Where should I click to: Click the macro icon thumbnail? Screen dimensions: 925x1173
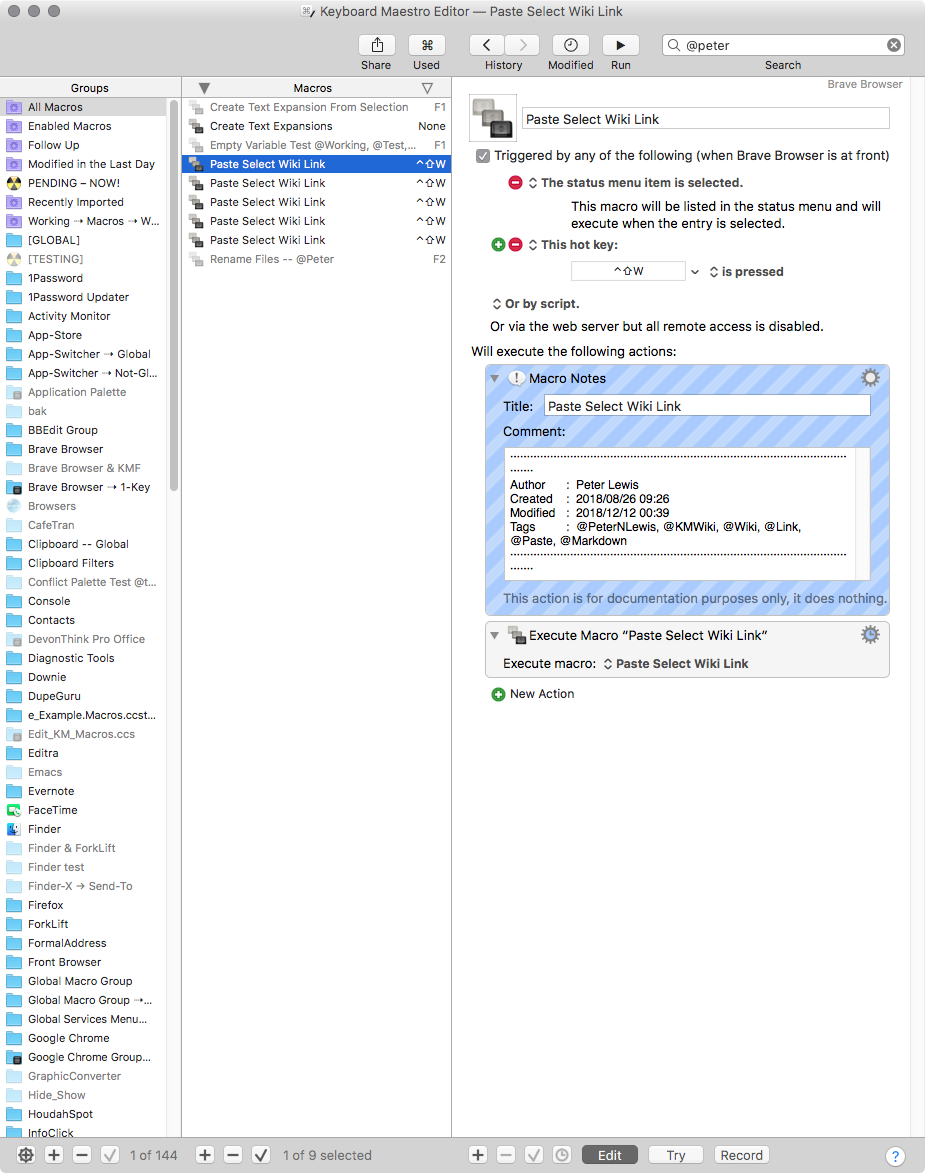pyautogui.click(x=493, y=118)
